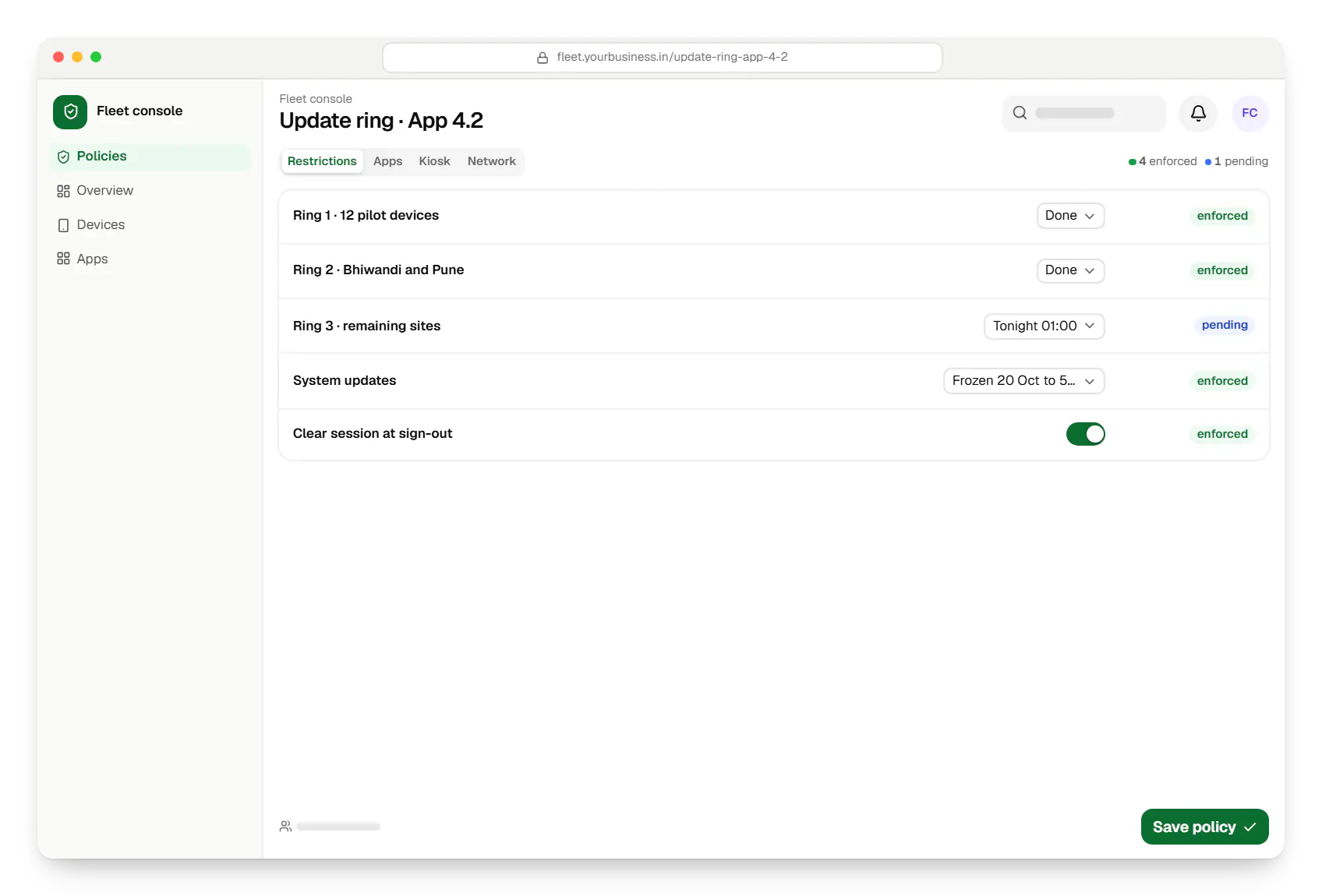Click the lock icon in address bar

[x=543, y=58]
